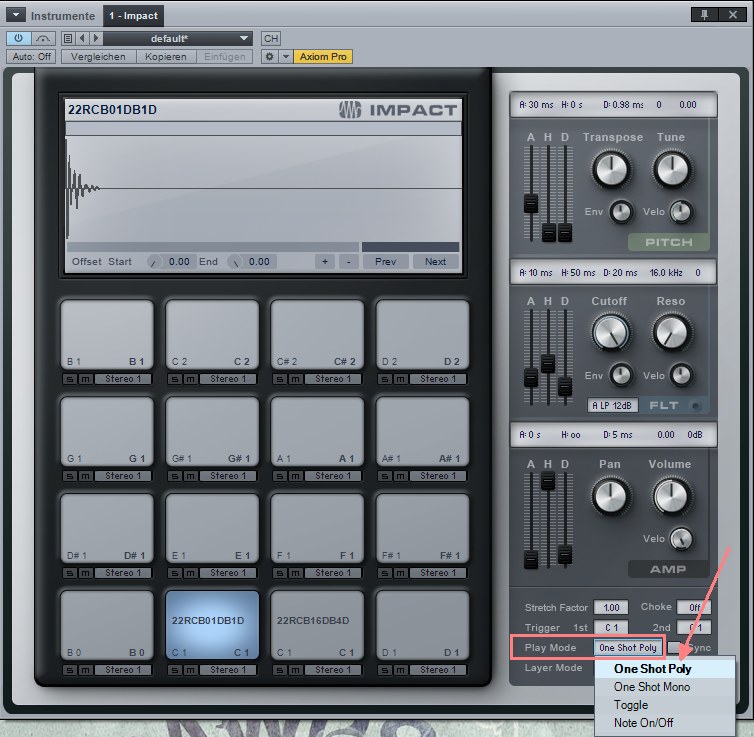Image resolution: width=754 pixels, height=737 pixels.
Task: Click the Auto: Off button
Action: pyautogui.click(x=32, y=57)
